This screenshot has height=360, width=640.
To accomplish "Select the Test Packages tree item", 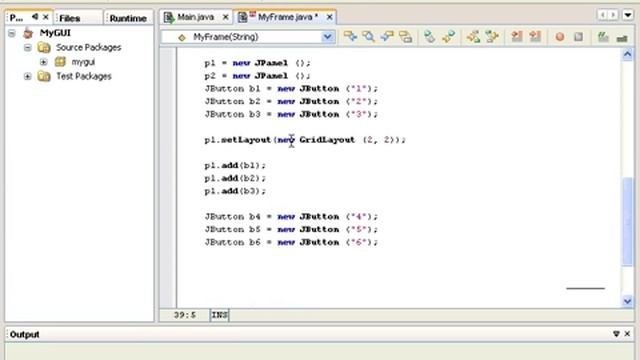I will tap(84, 76).
